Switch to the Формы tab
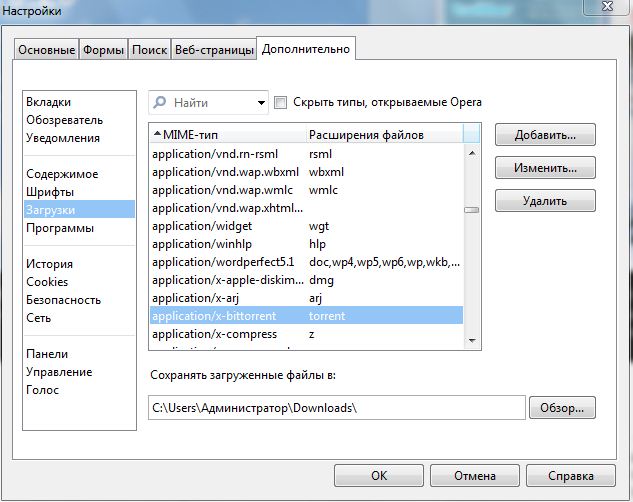This screenshot has height=502, width=633. pyautogui.click(x=103, y=50)
